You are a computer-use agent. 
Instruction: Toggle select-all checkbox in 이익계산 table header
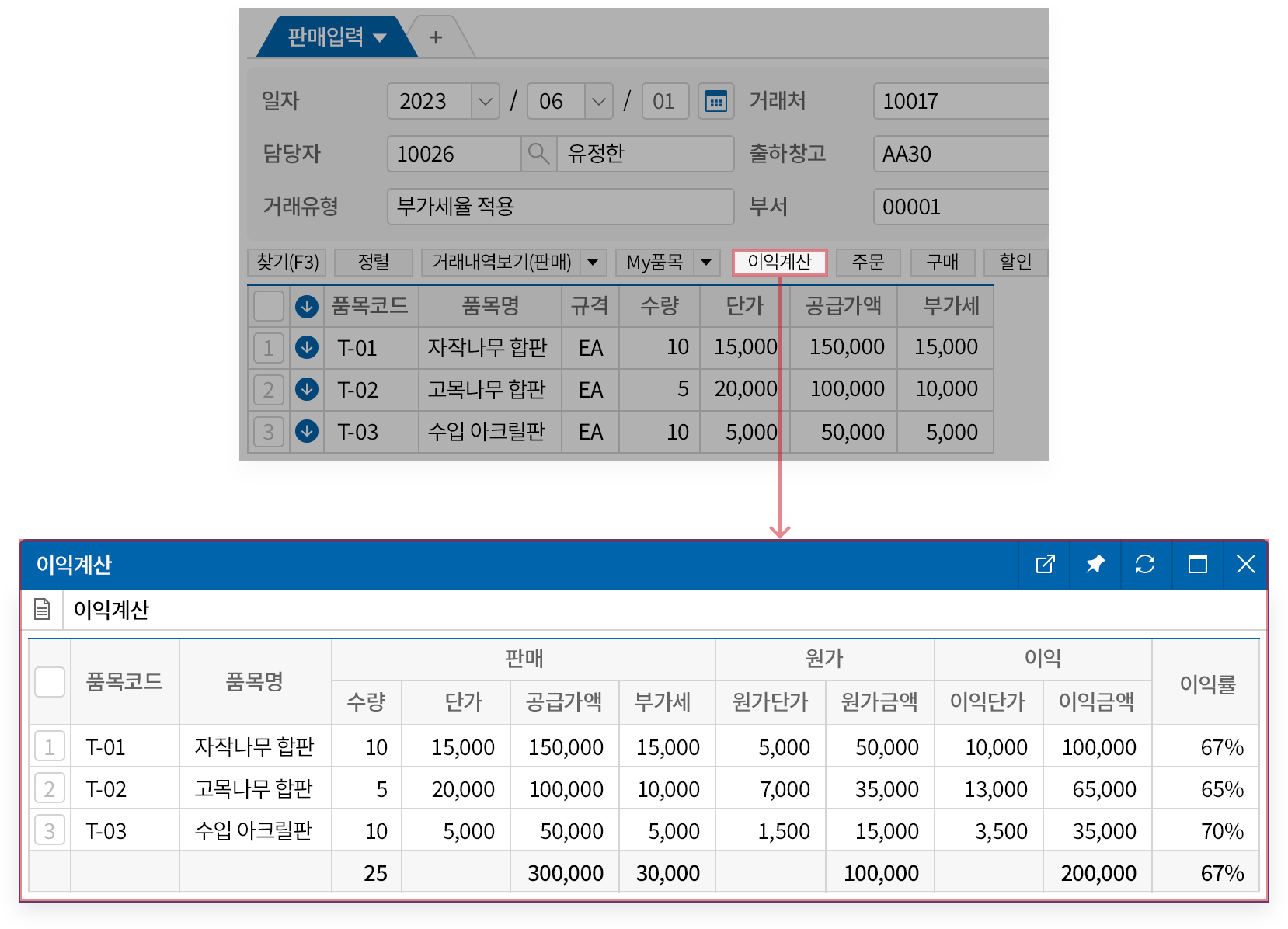click(50, 682)
